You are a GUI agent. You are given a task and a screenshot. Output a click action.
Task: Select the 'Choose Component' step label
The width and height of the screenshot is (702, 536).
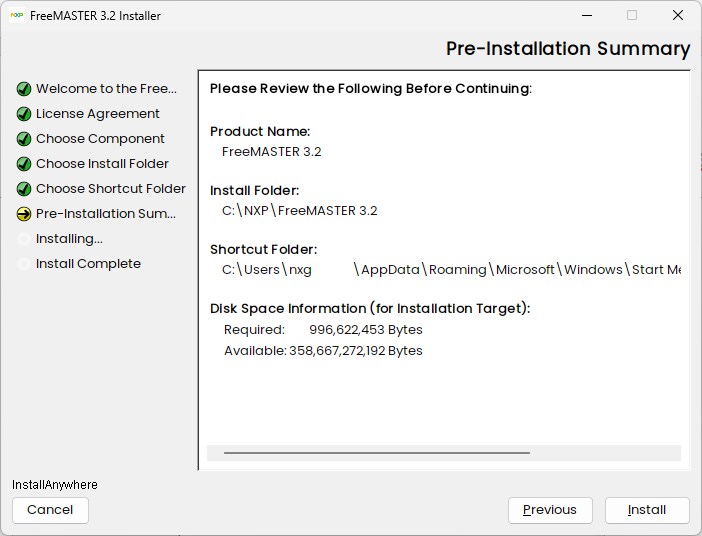[100, 139]
